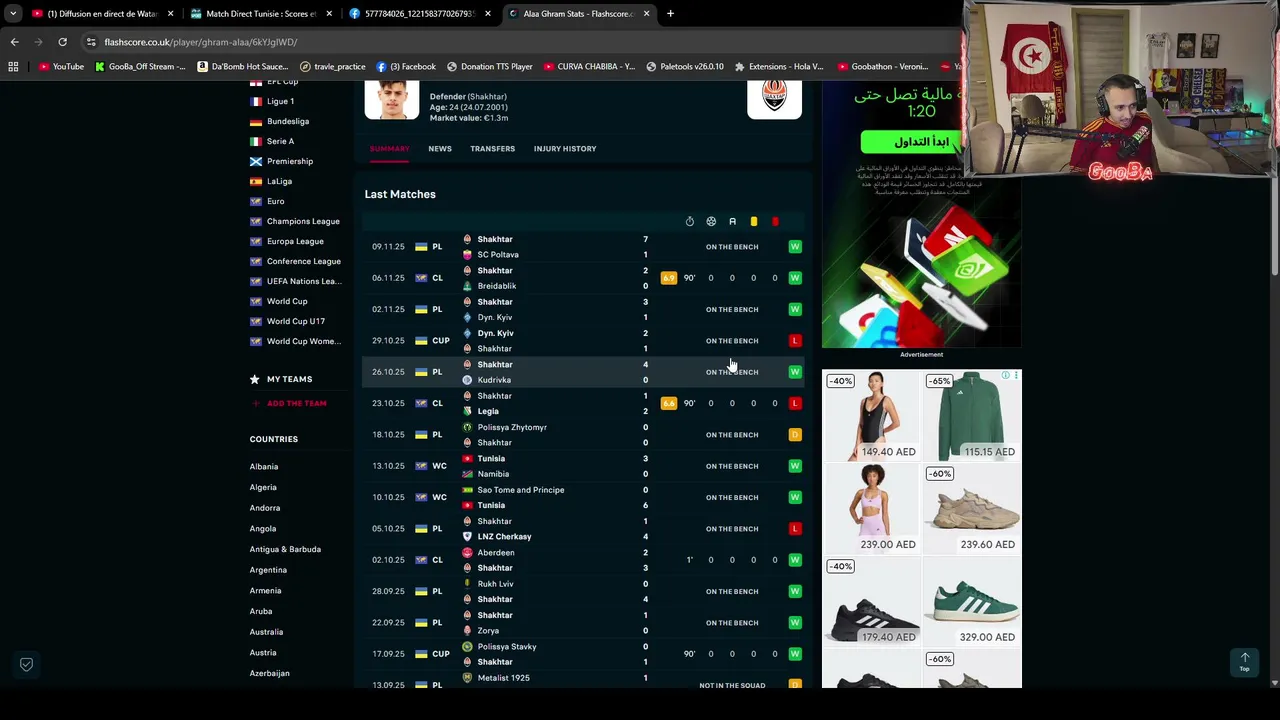
Task: Select the News tab
Action: coord(440,149)
